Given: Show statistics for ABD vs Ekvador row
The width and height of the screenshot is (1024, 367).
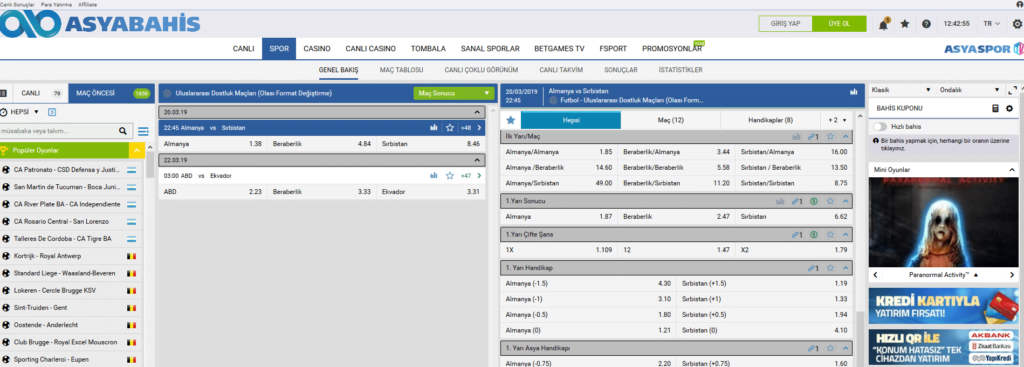Looking at the screenshot, I should (434, 176).
